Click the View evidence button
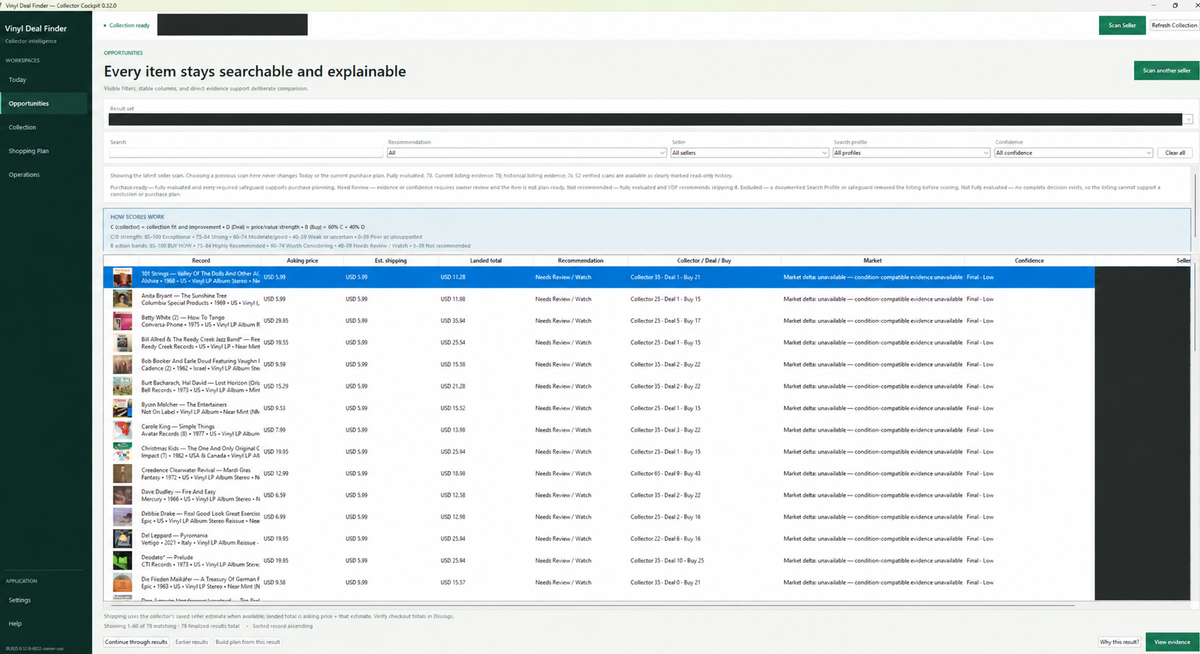The width and height of the screenshot is (1200, 654). pos(1172,642)
